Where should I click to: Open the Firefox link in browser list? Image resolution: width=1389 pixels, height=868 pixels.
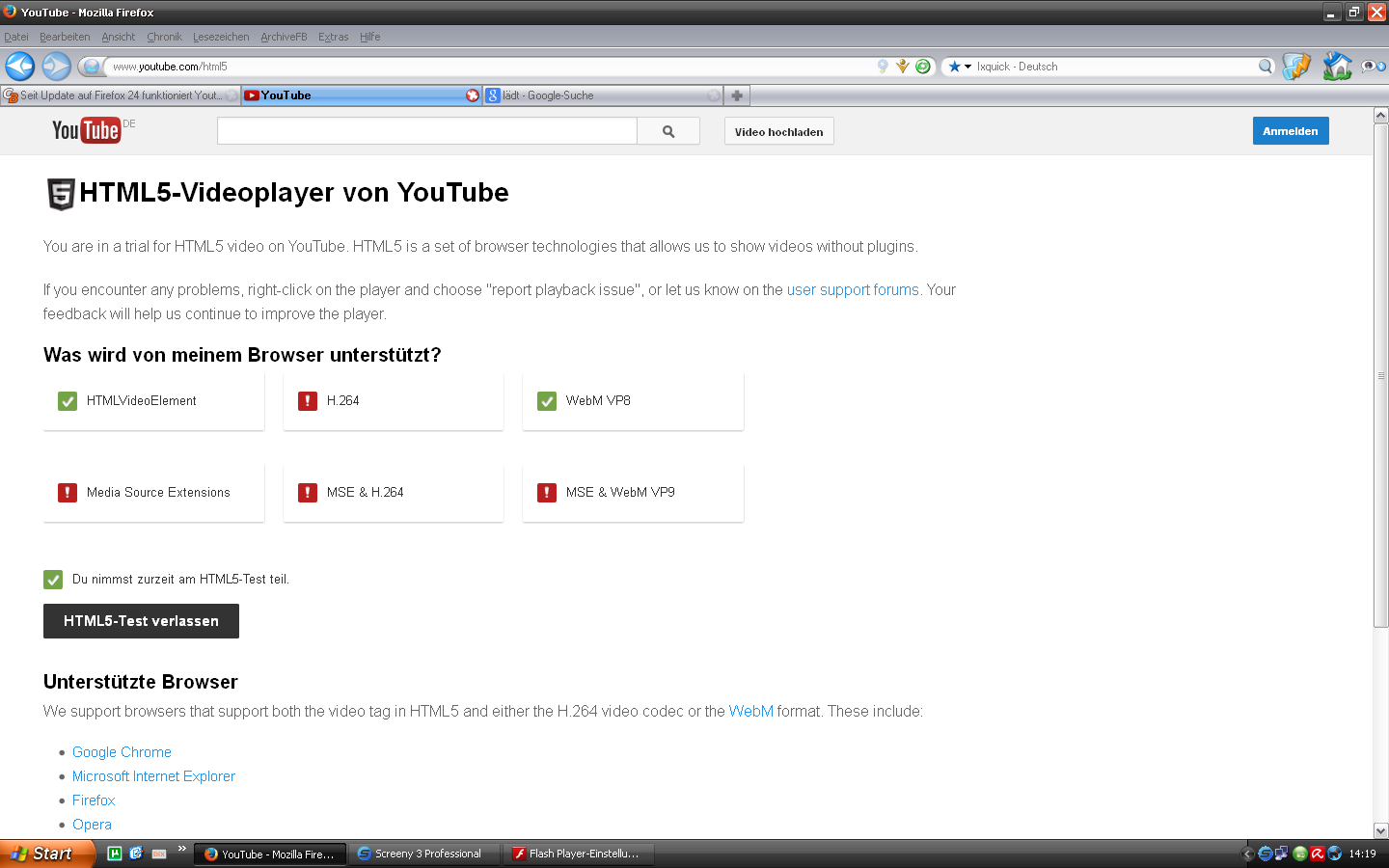pos(94,800)
